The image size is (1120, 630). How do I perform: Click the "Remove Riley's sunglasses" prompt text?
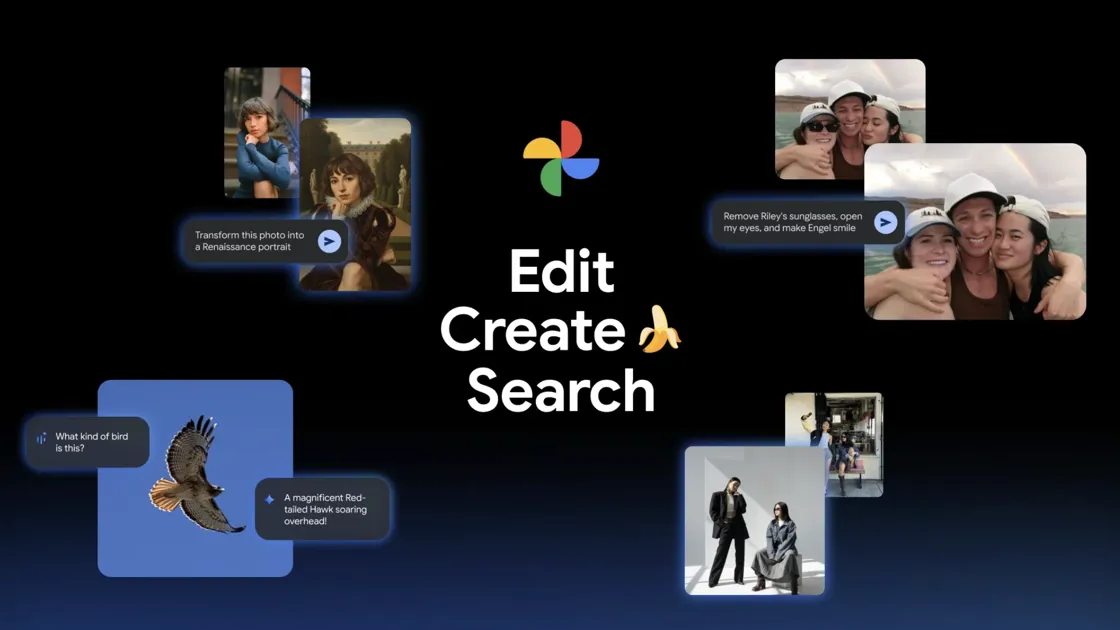793,222
